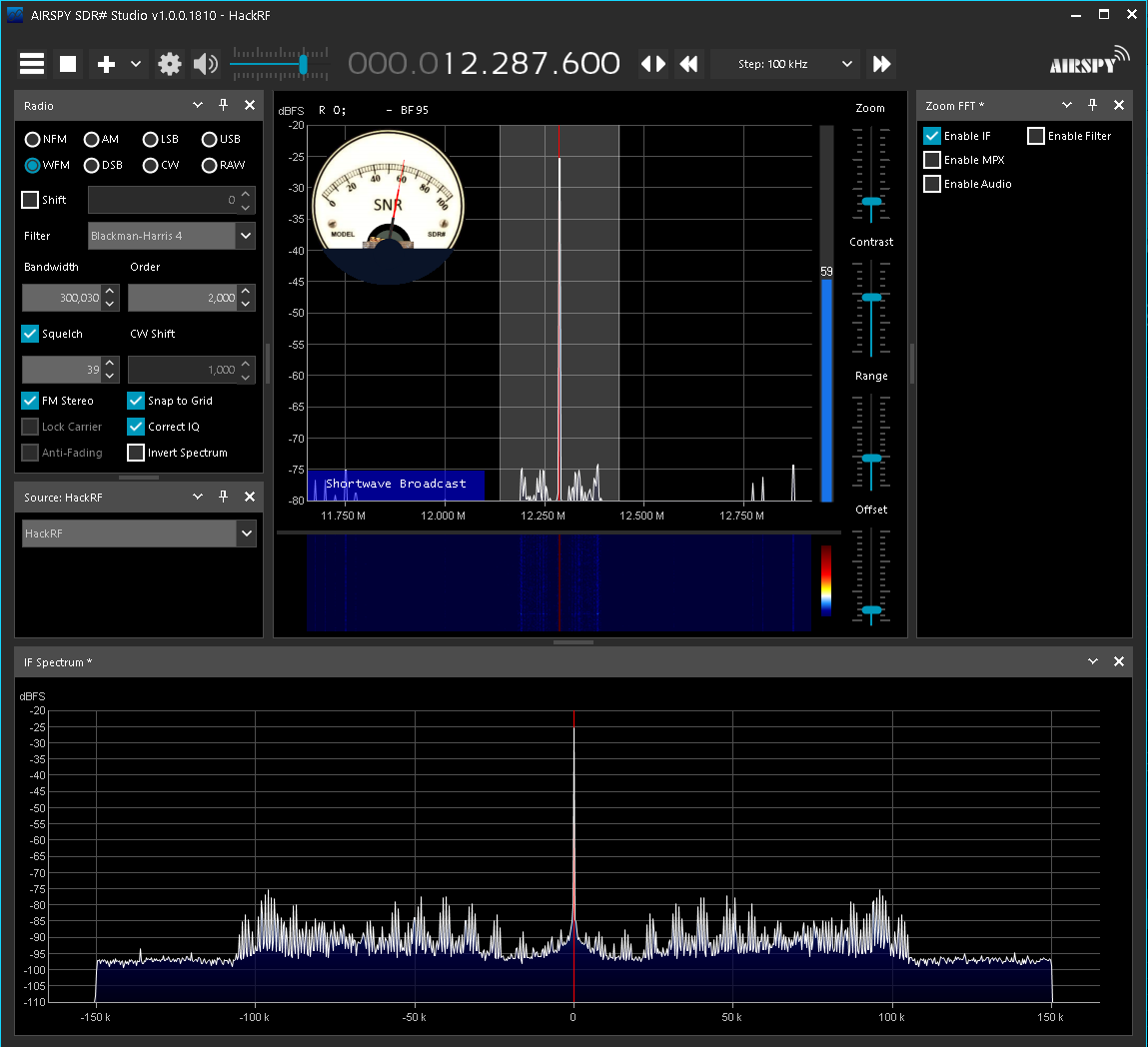Step frequency down with the rewind arrows
Image resolution: width=1148 pixels, height=1047 pixels.
coord(688,64)
